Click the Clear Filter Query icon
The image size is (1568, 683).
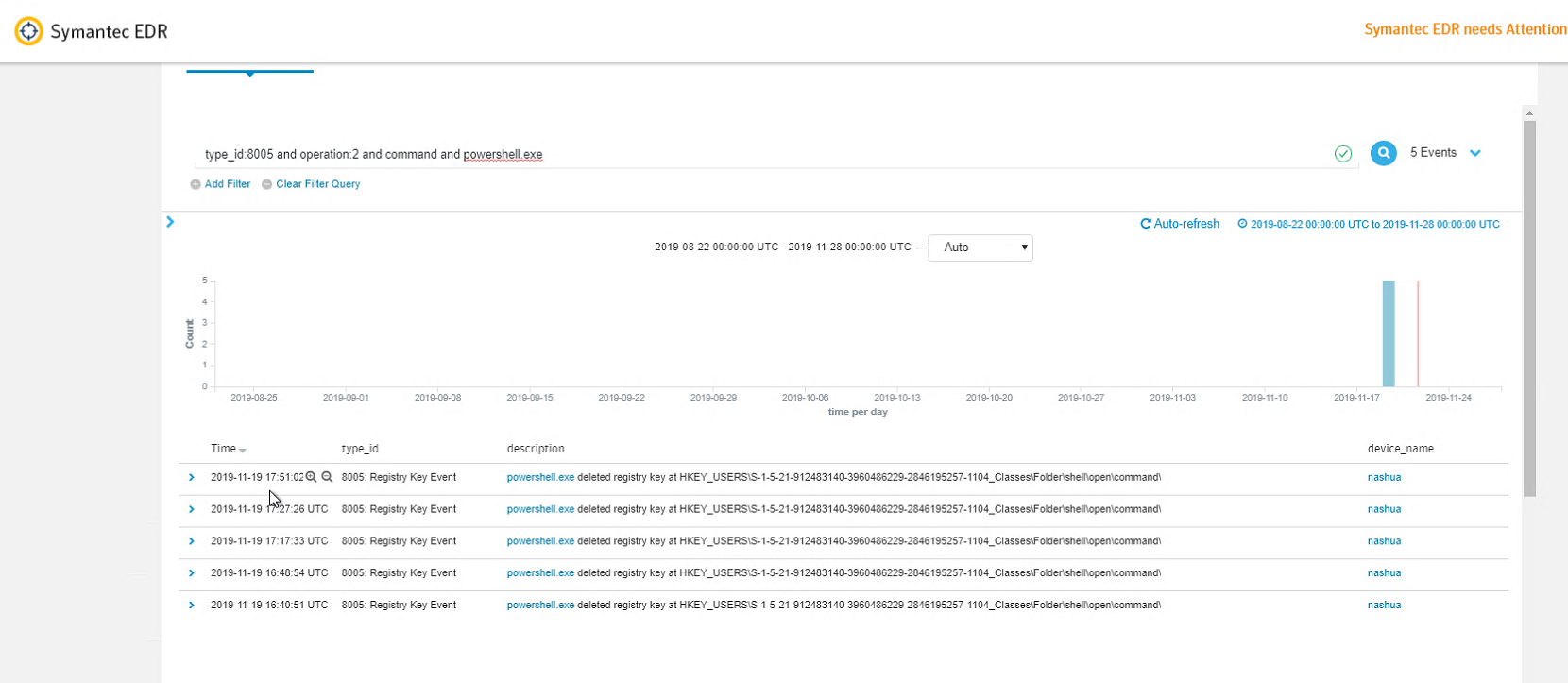pyautogui.click(x=266, y=184)
